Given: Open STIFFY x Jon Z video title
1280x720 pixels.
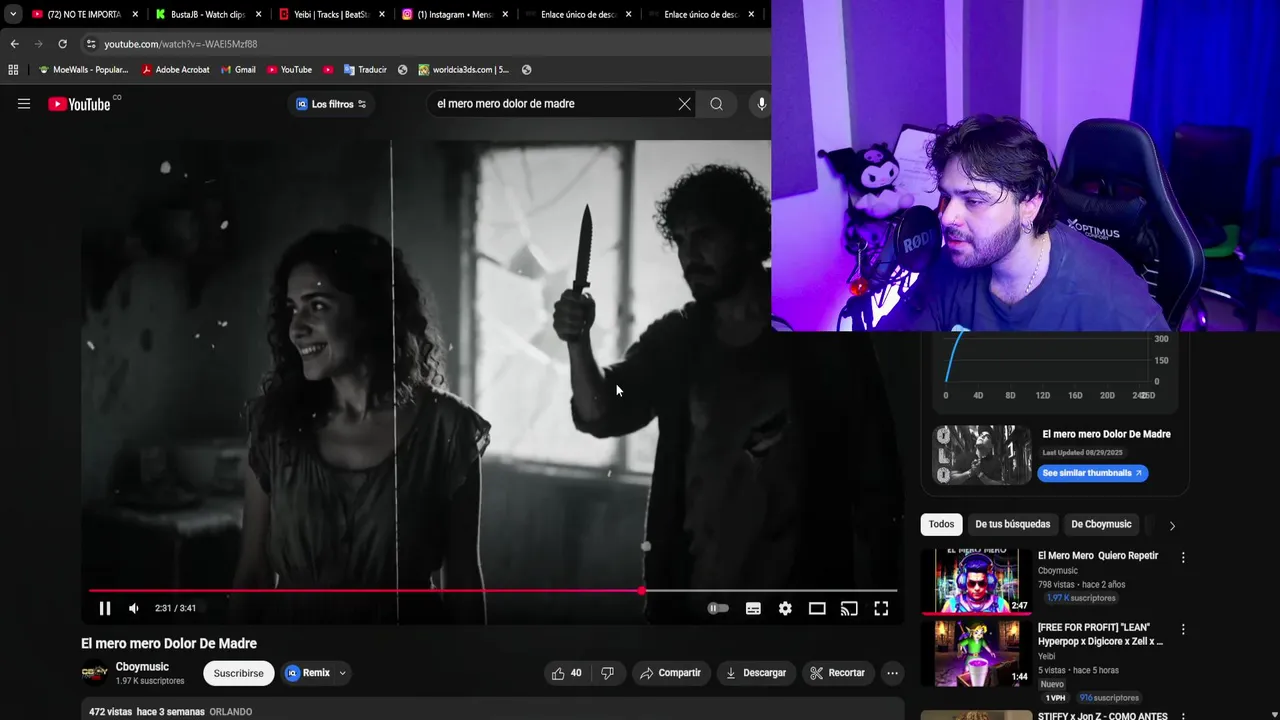Looking at the screenshot, I should point(1103,716).
